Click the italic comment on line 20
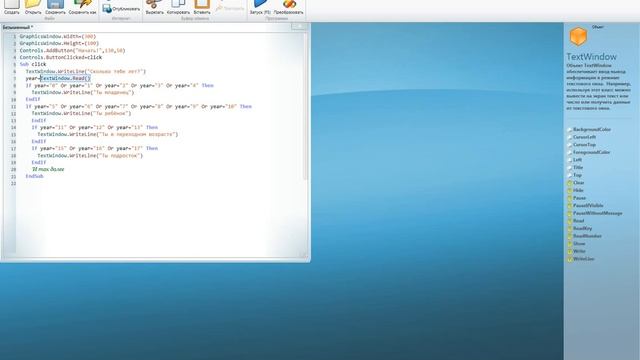The width and height of the screenshot is (640, 360). point(48,169)
